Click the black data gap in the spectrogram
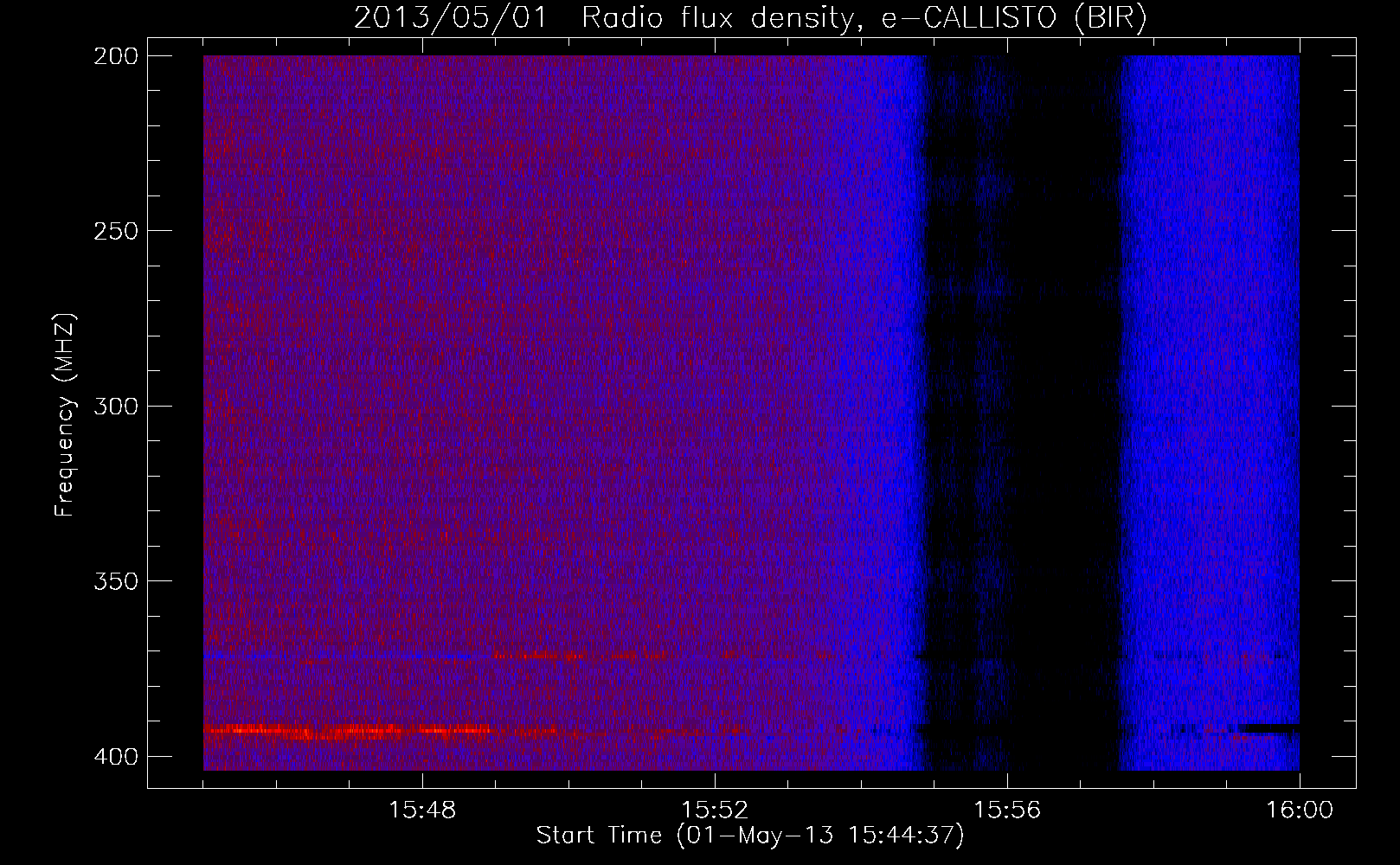Image resolution: width=1400 pixels, height=865 pixels. [1023, 413]
